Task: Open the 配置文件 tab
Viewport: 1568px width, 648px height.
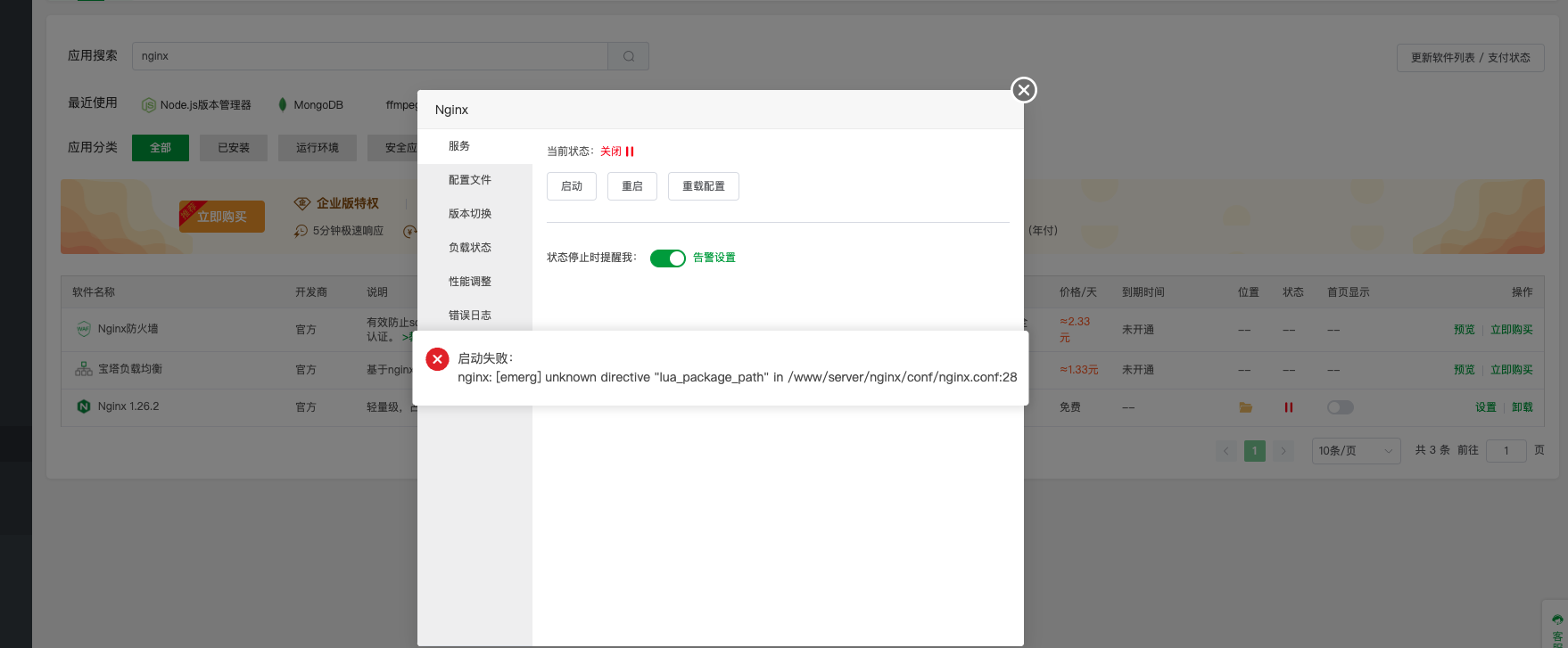Action: point(475,180)
